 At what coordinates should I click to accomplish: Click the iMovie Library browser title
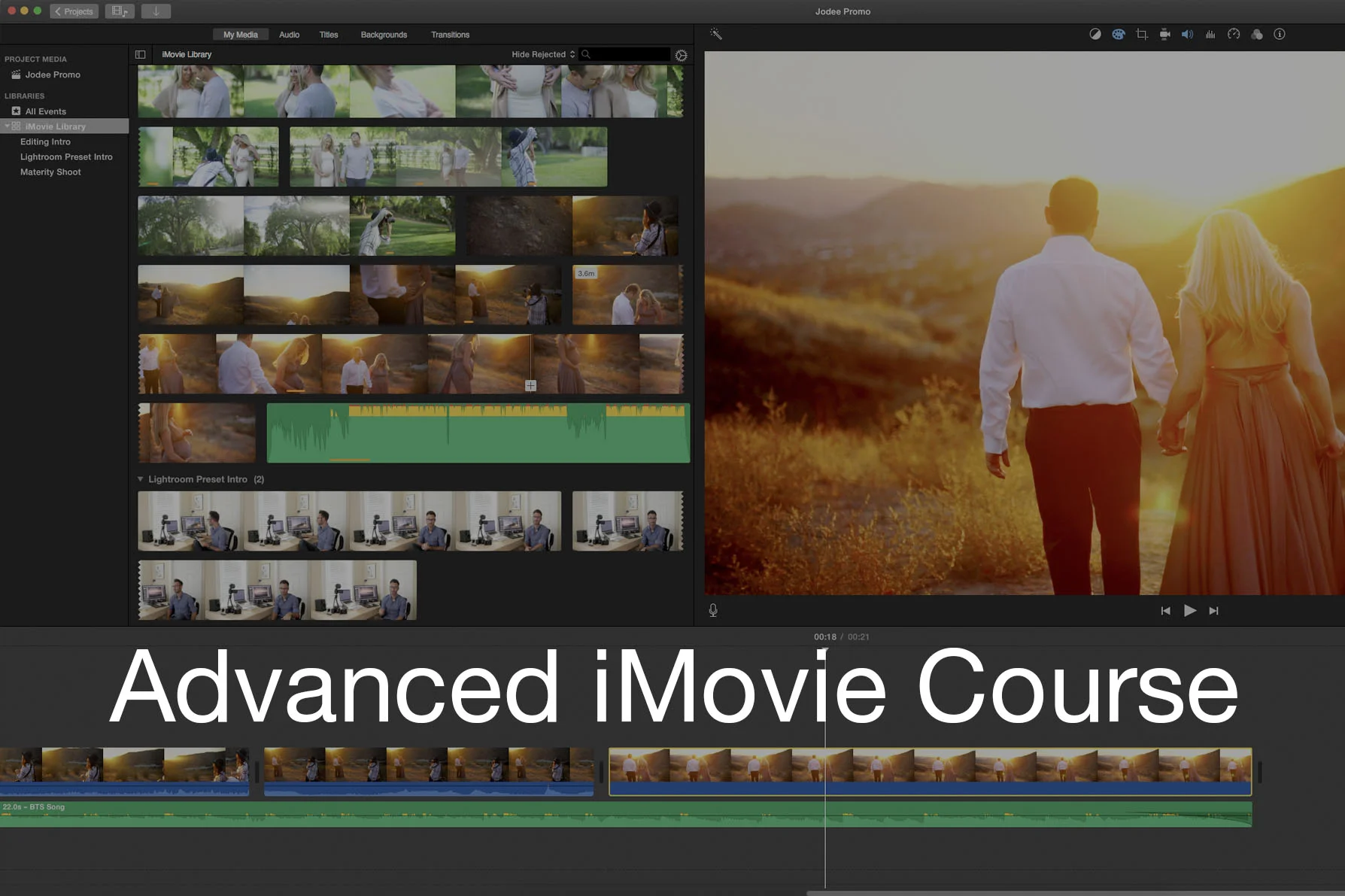(x=187, y=54)
